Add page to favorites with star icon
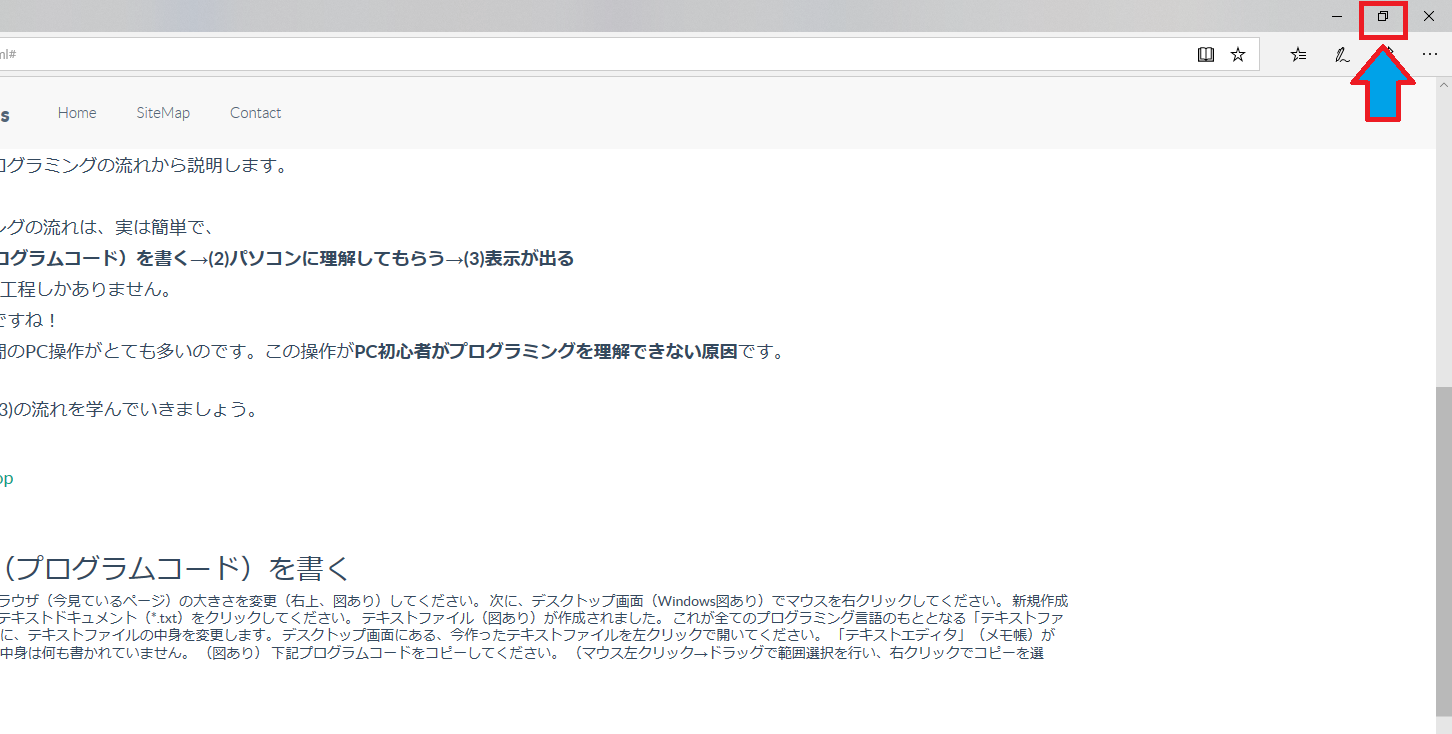The height and width of the screenshot is (734, 1452). tap(1238, 55)
